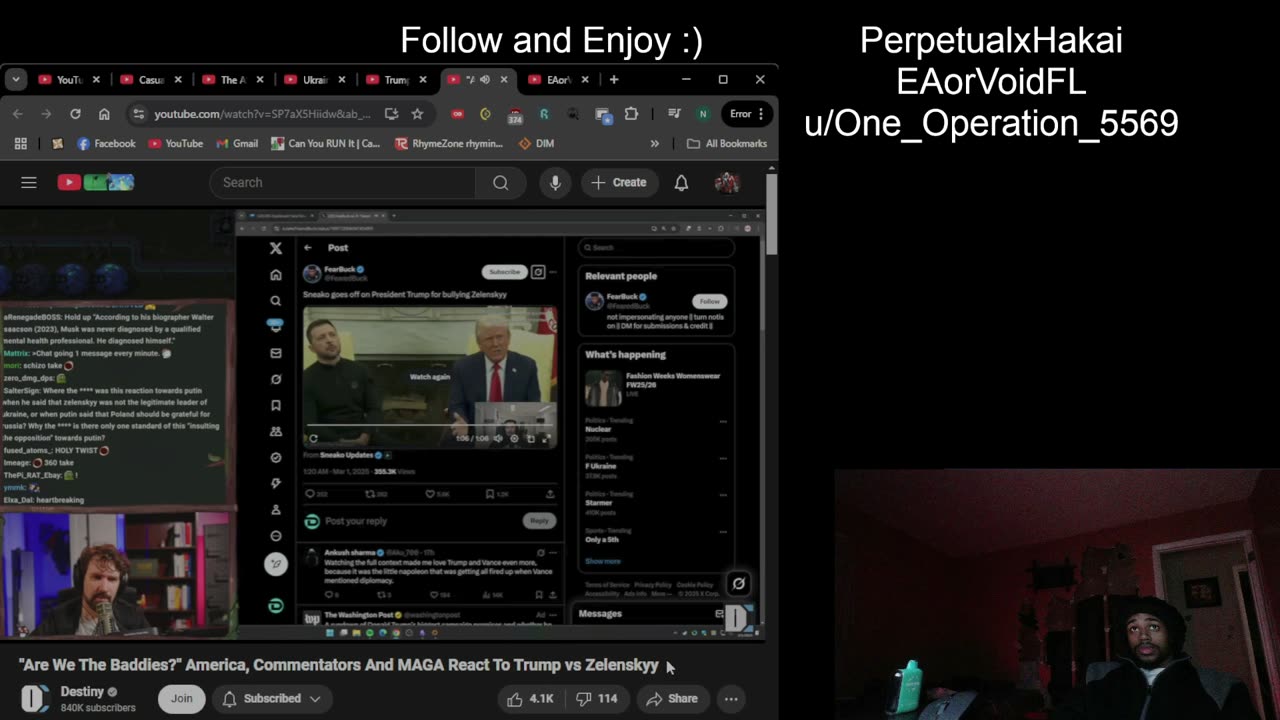Go to YouTube home via logo
1280x720 pixels.
pyautogui.click(x=96, y=182)
